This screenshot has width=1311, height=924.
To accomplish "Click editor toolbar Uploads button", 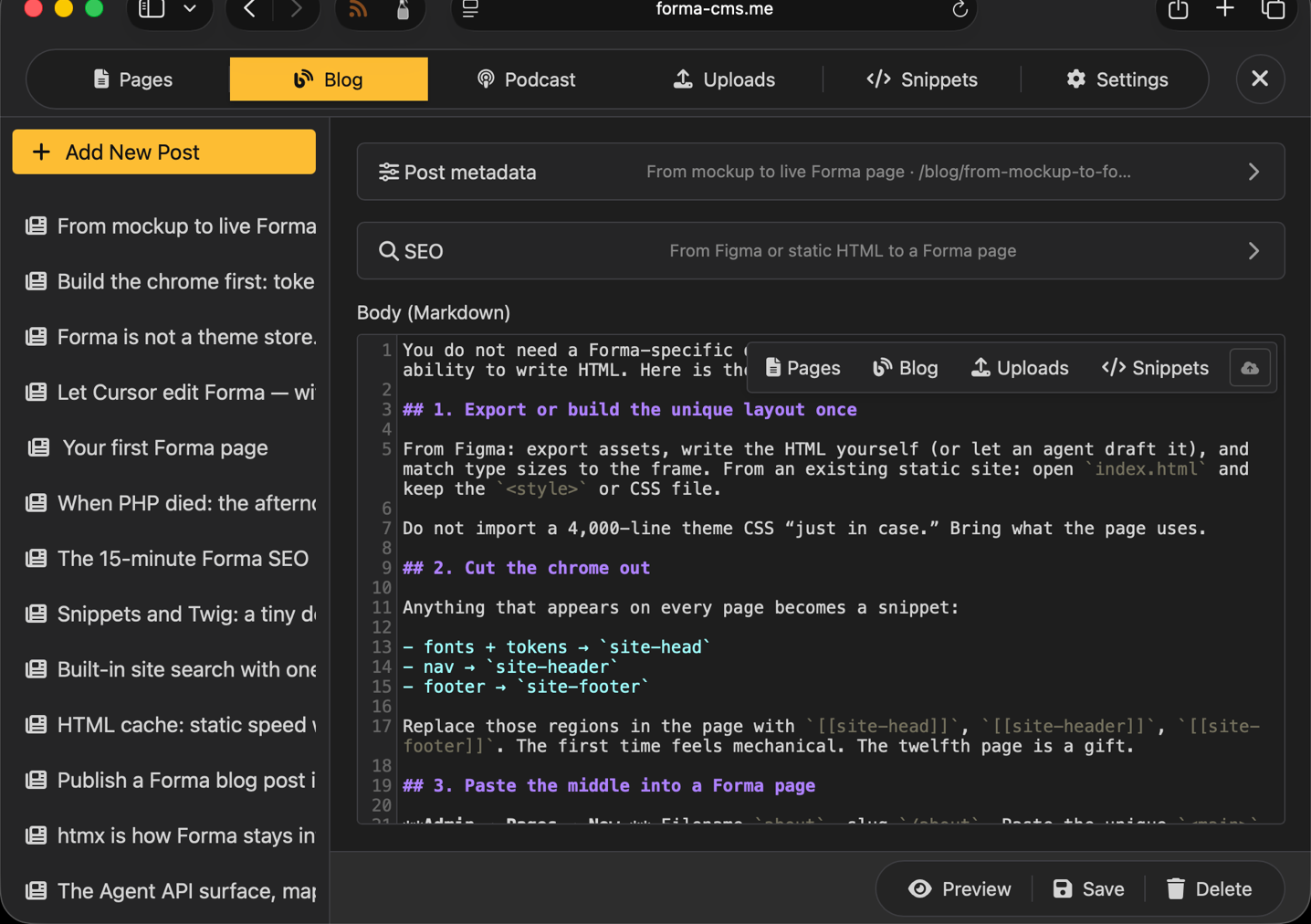I will (1019, 368).
